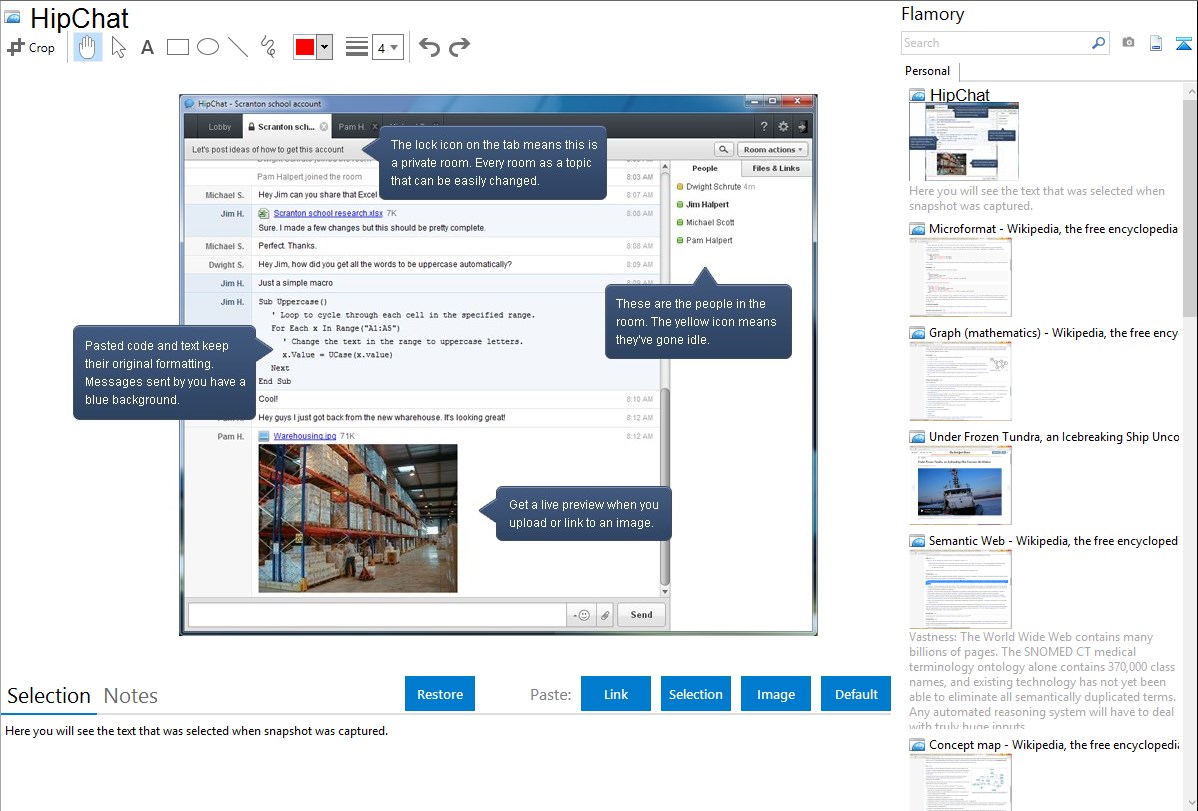Image resolution: width=1198 pixels, height=811 pixels.
Task: Open the HipChat snapshot thumbnail
Action: click(x=963, y=142)
